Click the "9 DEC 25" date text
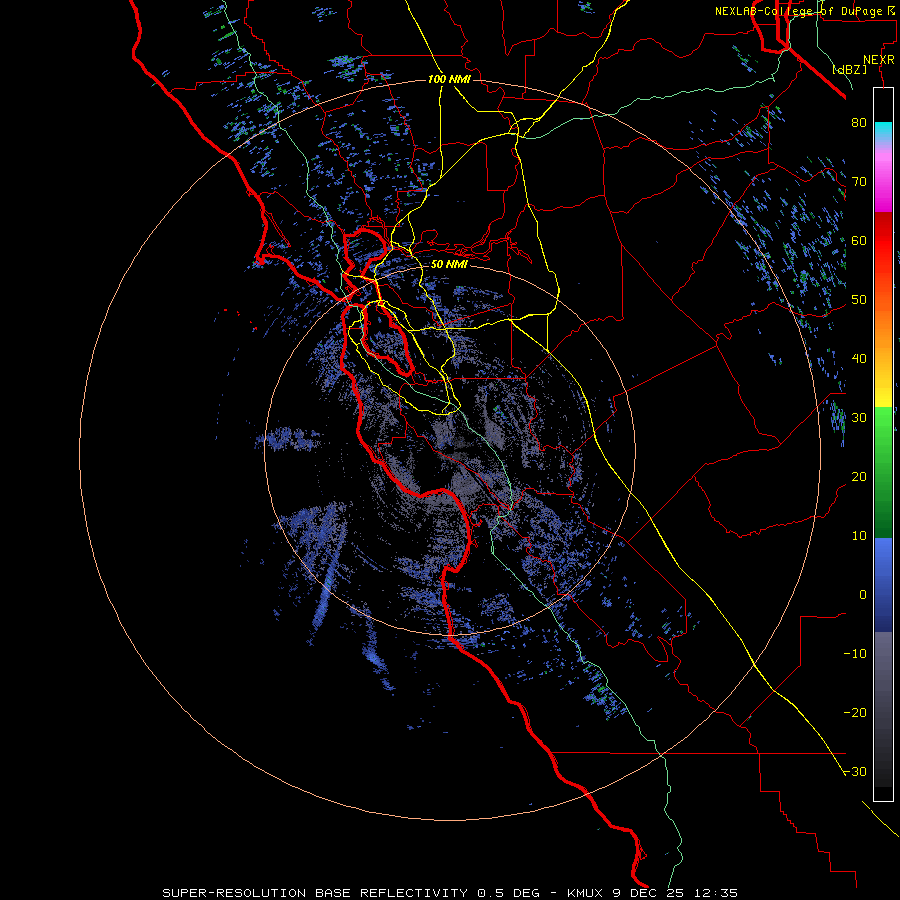The image size is (900, 900). click(x=649, y=893)
